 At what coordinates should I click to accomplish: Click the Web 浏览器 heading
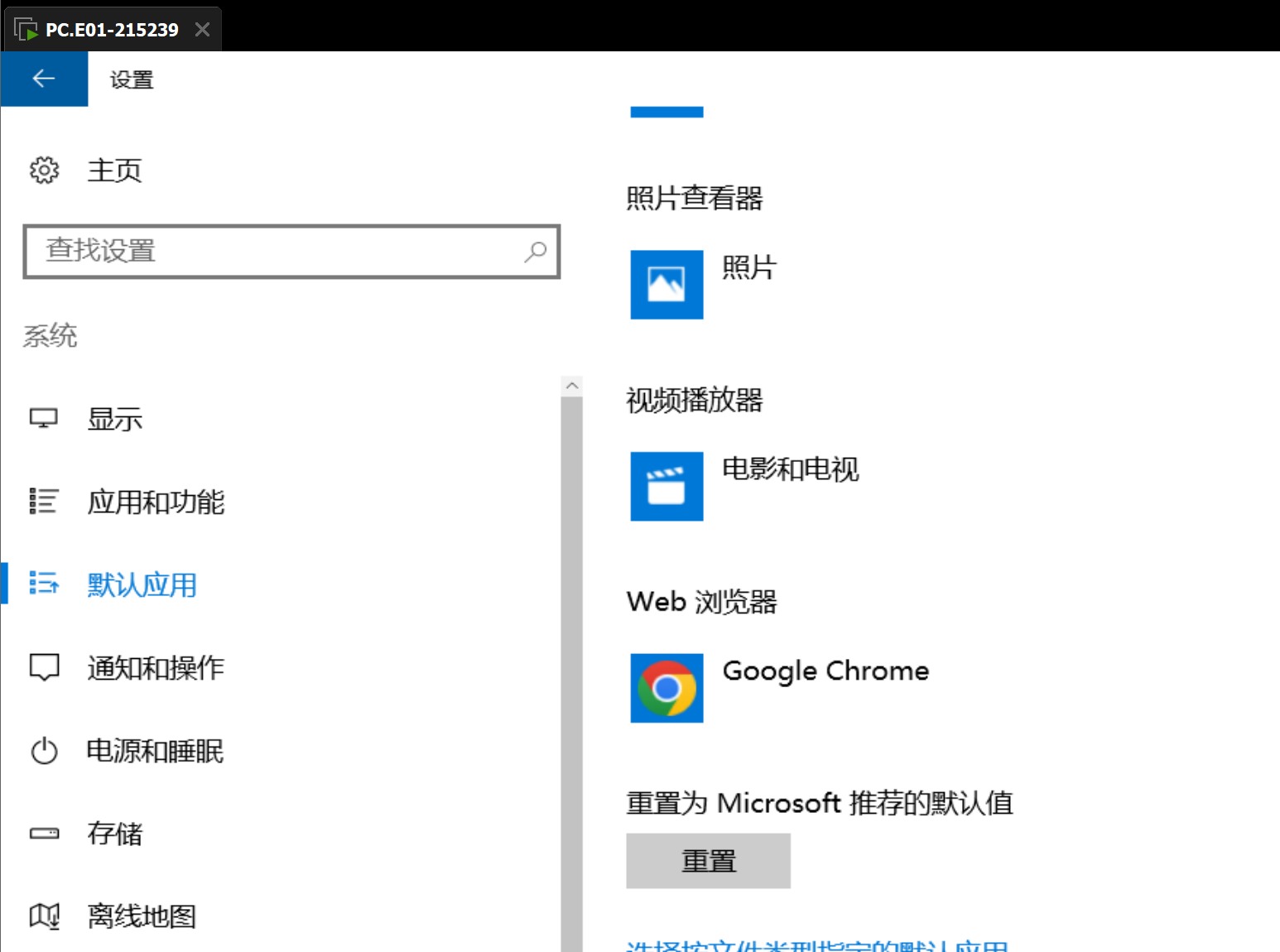pos(702,602)
